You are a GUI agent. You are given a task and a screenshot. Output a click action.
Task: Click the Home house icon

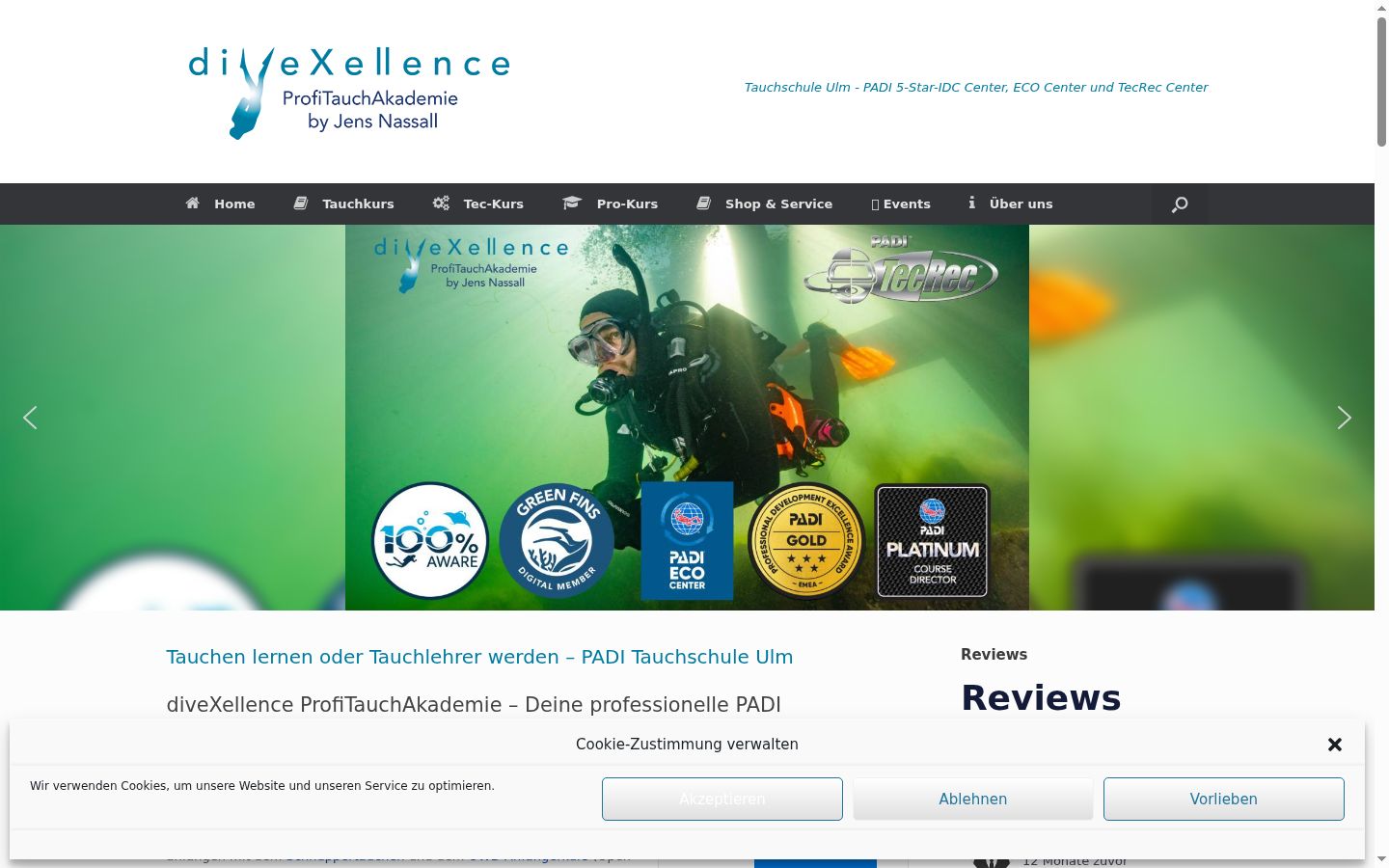coord(193,203)
